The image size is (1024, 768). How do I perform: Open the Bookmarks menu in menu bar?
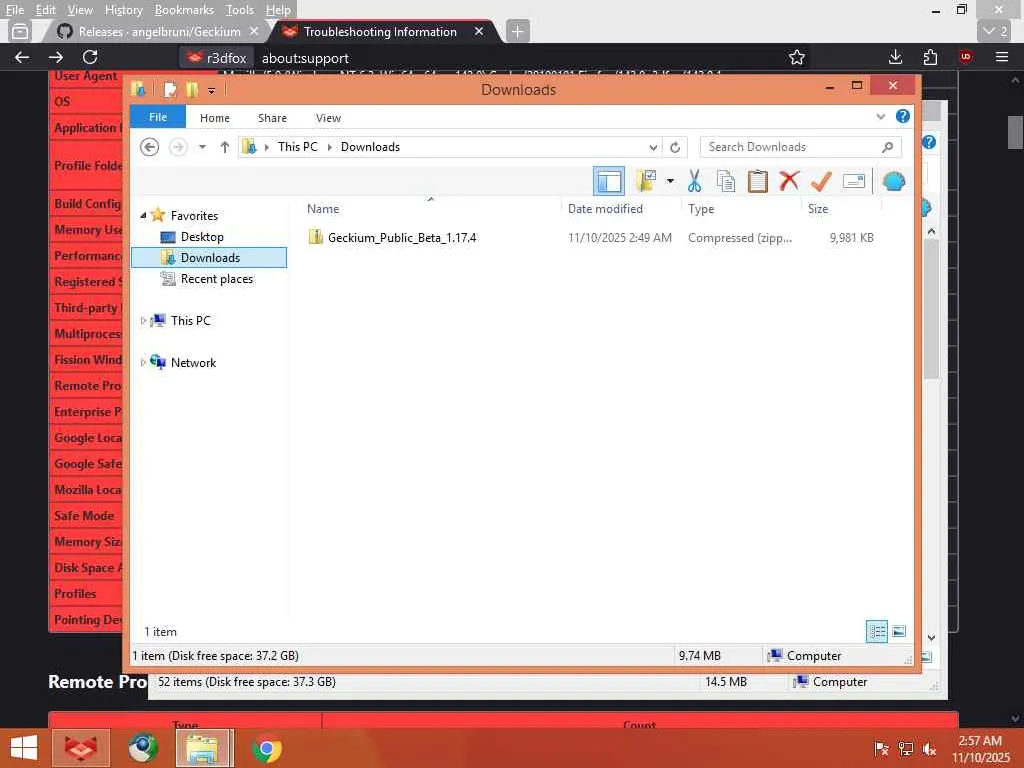pyautogui.click(x=184, y=10)
